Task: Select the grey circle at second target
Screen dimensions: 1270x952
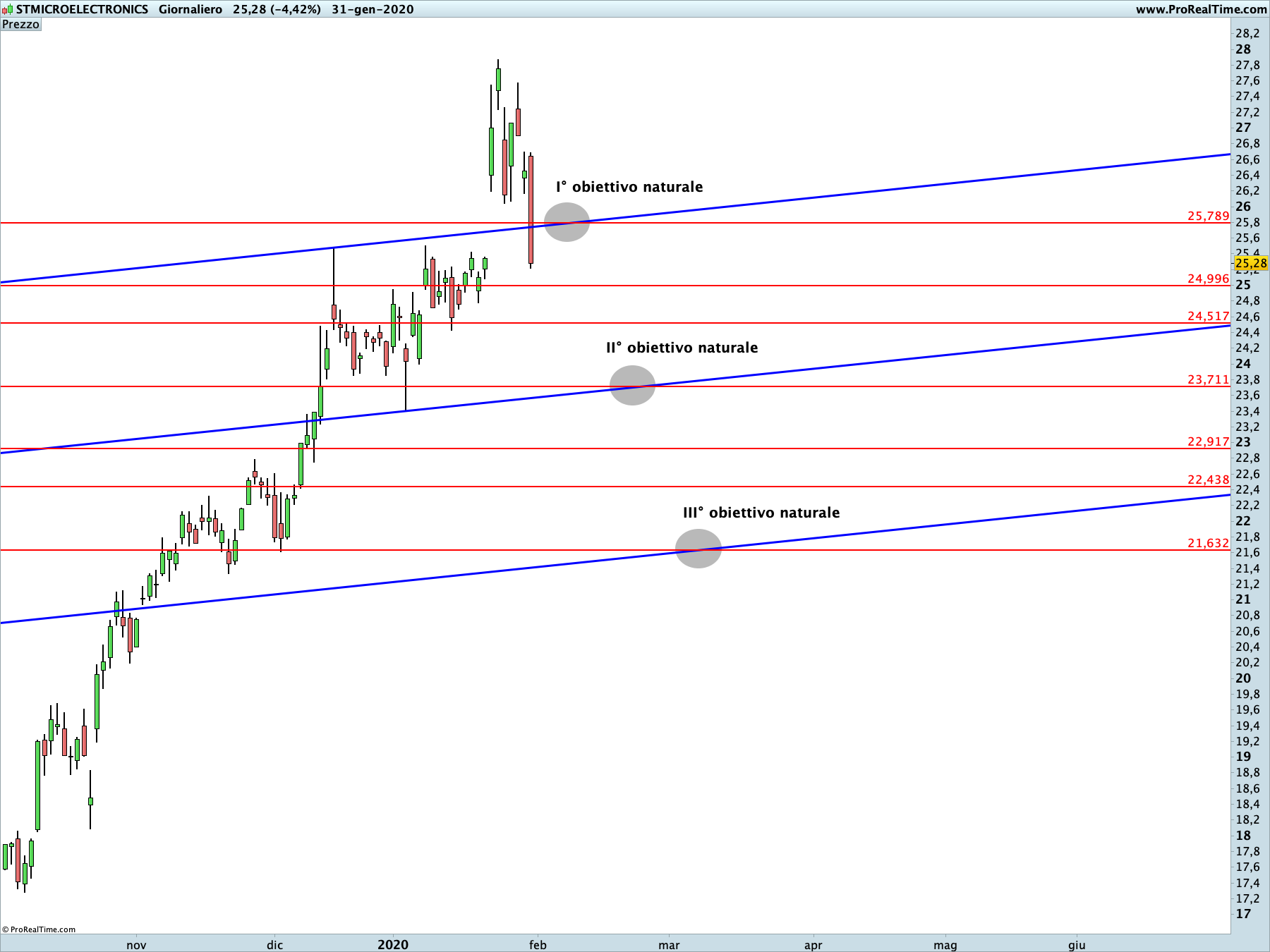Action: (632, 385)
